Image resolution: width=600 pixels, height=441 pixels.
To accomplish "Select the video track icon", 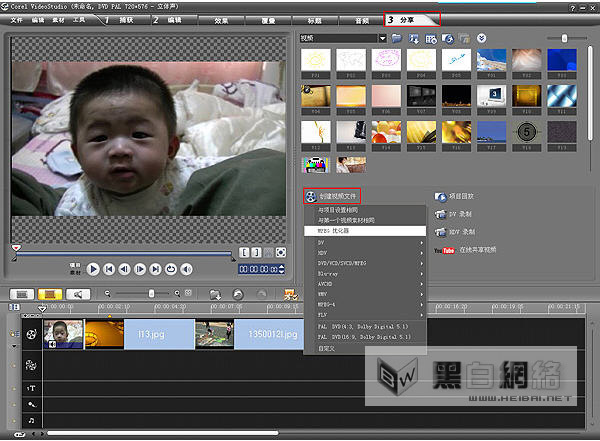I will [31, 334].
